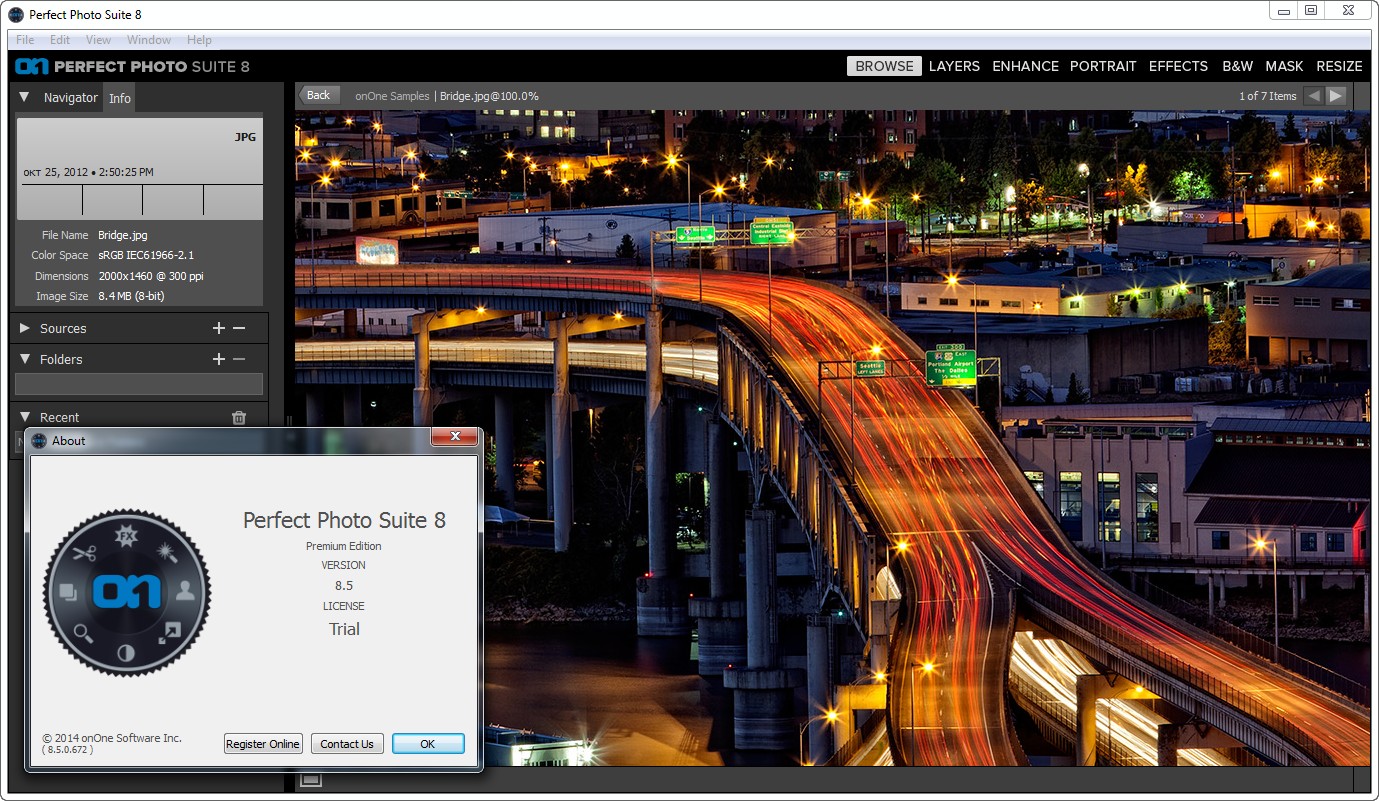Screen dimensions: 1379x801
Task: Click the 'Premium Edition' text
Action: point(344,546)
